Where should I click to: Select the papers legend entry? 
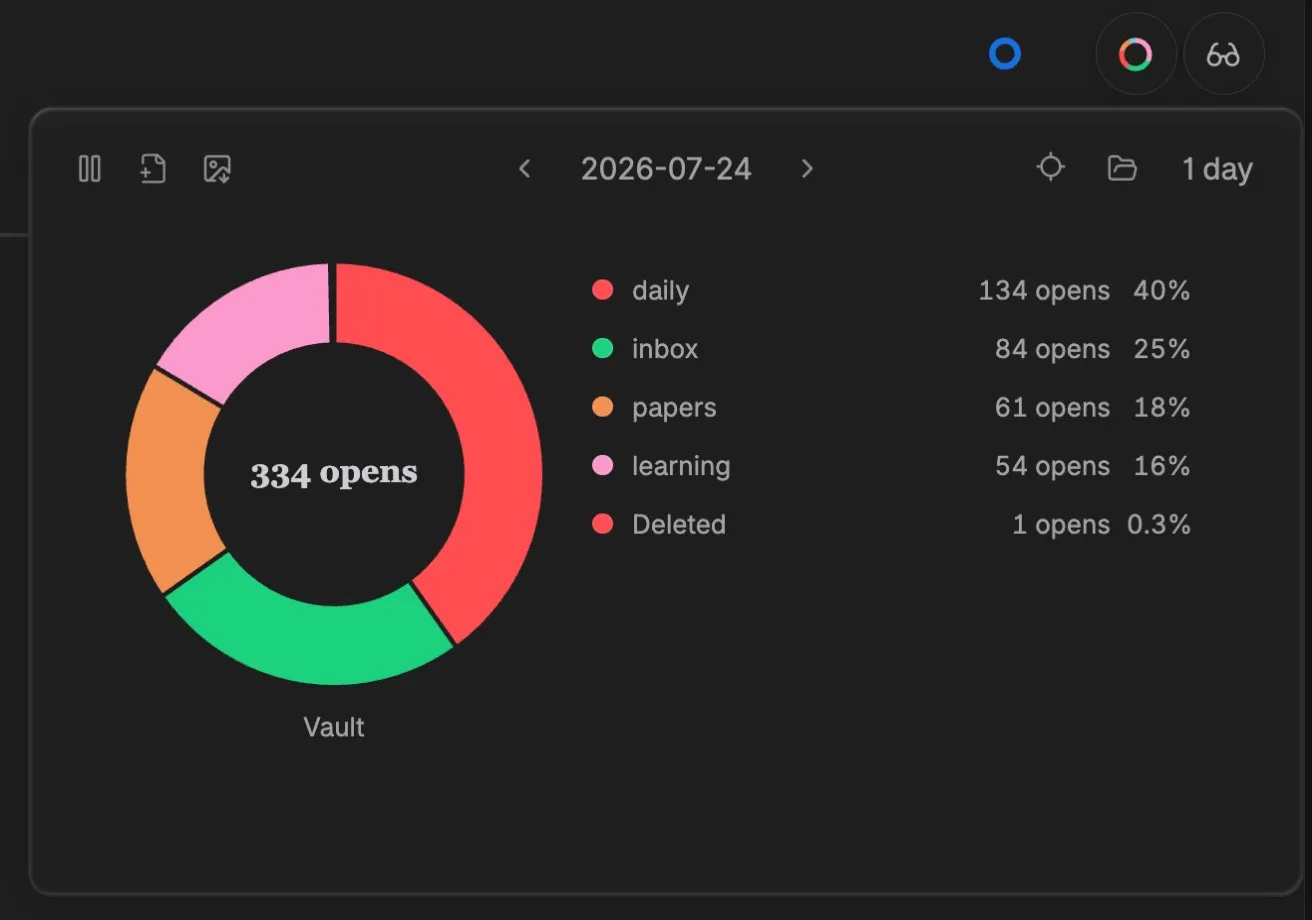891,407
